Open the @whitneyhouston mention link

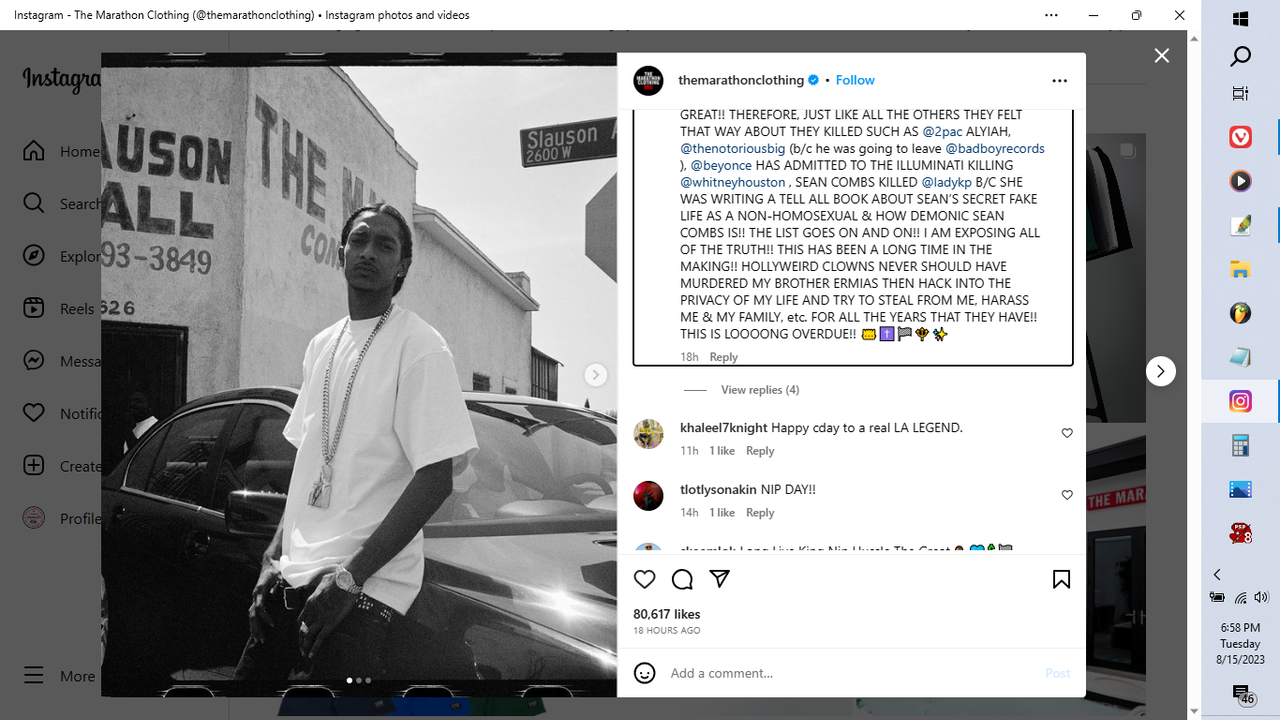pyautogui.click(x=733, y=182)
